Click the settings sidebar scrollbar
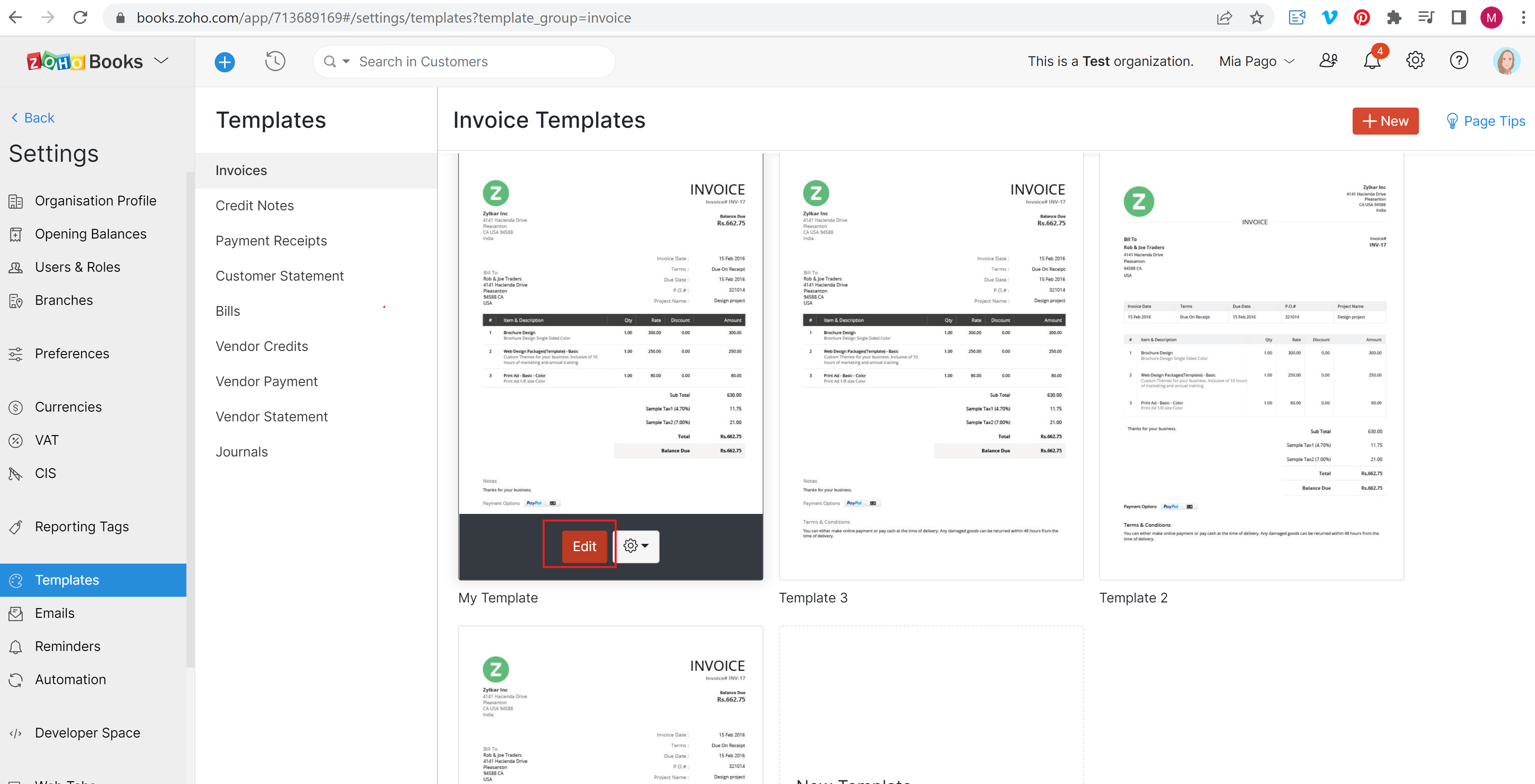The height and width of the screenshot is (784, 1535). [190, 420]
